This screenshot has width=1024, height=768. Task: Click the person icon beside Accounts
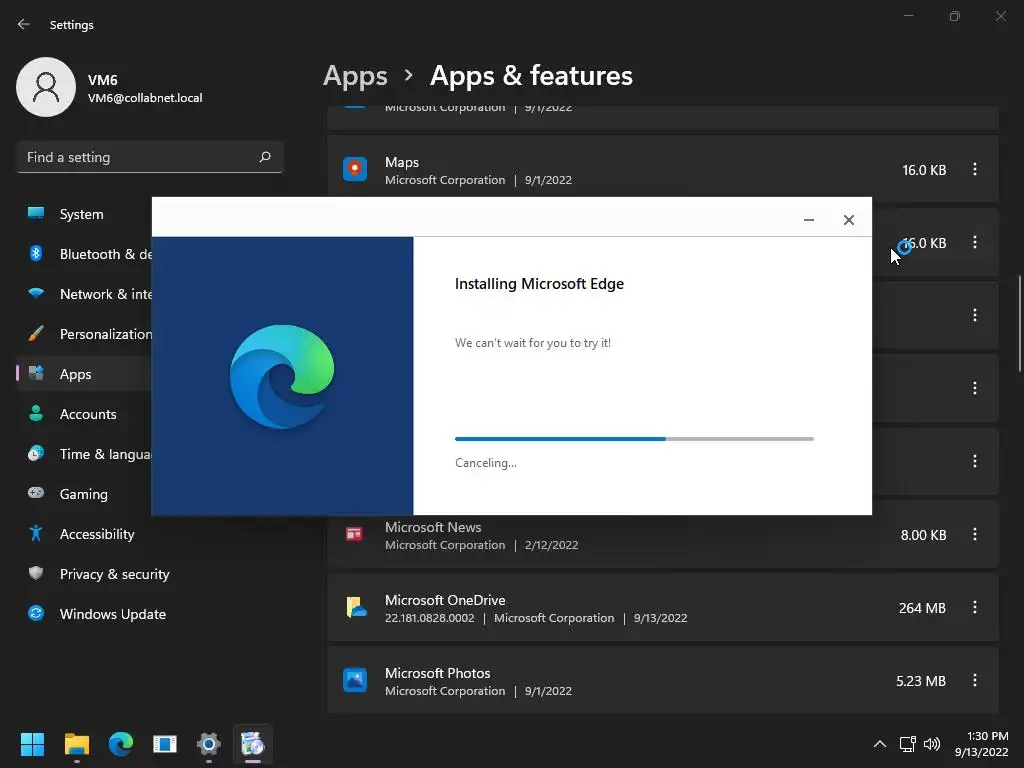tap(36, 413)
